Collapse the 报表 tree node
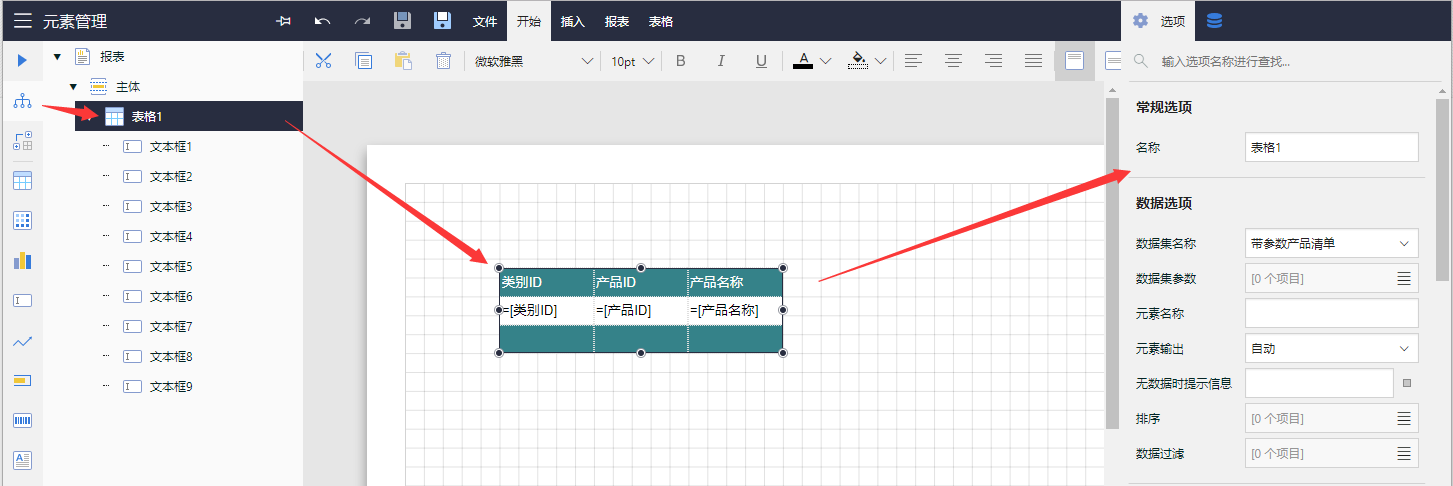 pos(57,56)
